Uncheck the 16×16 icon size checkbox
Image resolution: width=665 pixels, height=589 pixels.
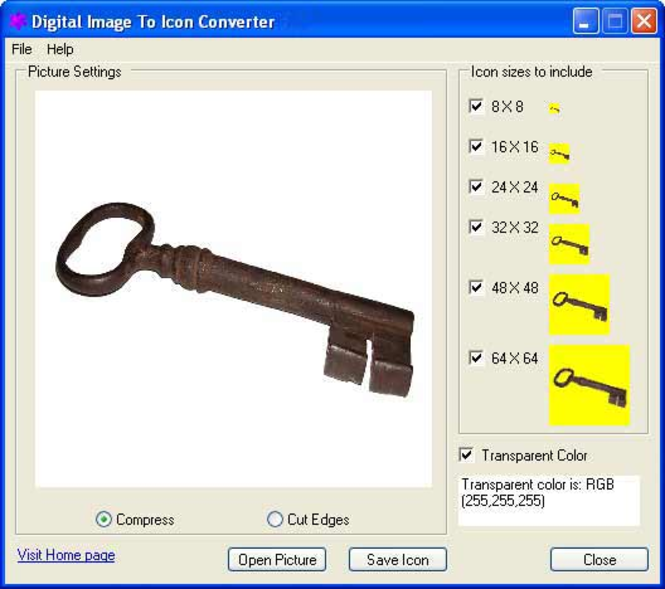coord(476,147)
